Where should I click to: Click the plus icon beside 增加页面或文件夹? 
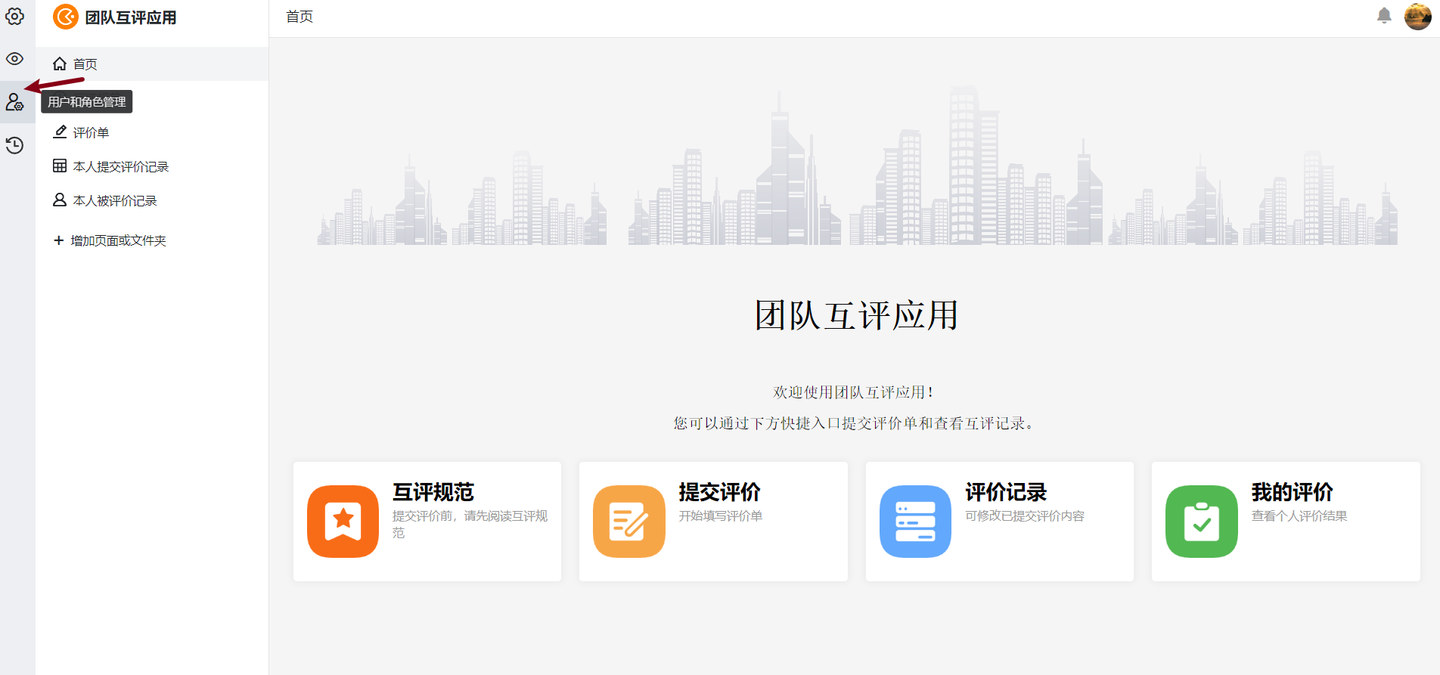(x=58, y=241)
